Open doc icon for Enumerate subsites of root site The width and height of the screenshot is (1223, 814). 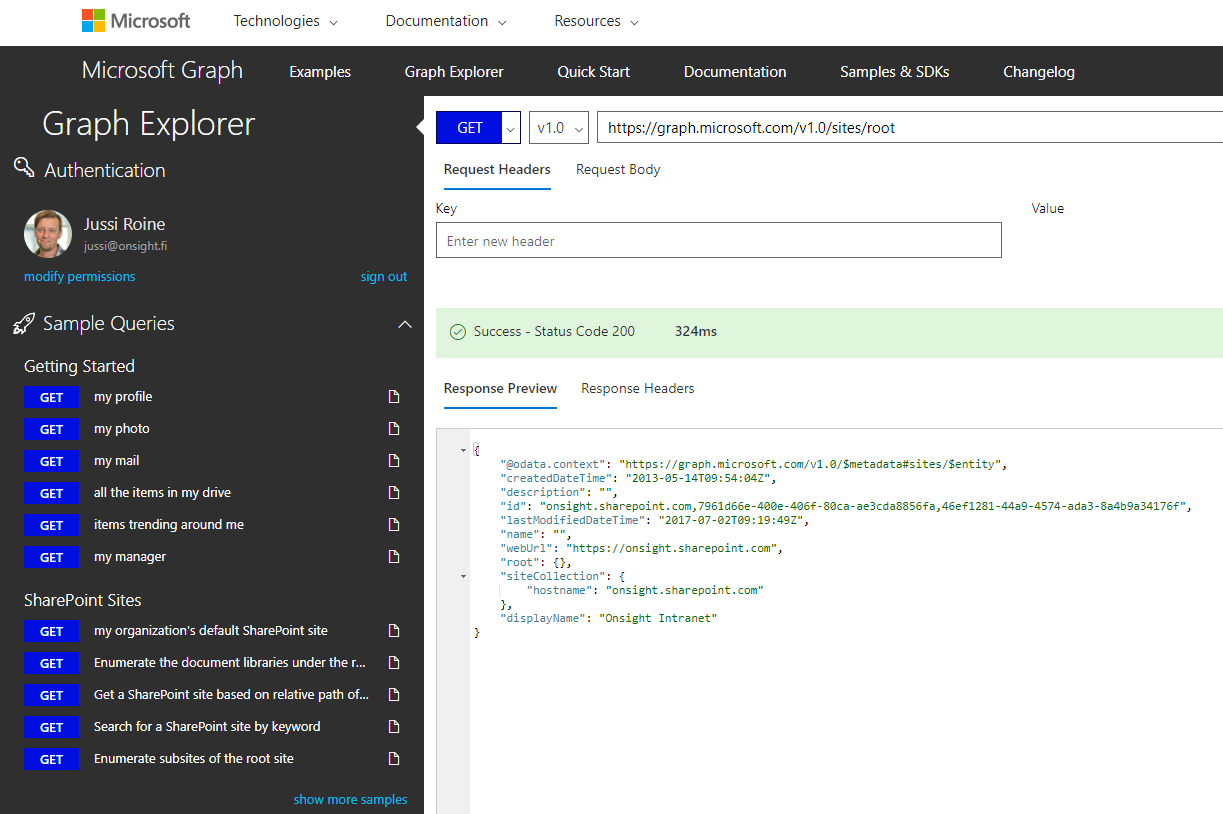pos(394,759)
